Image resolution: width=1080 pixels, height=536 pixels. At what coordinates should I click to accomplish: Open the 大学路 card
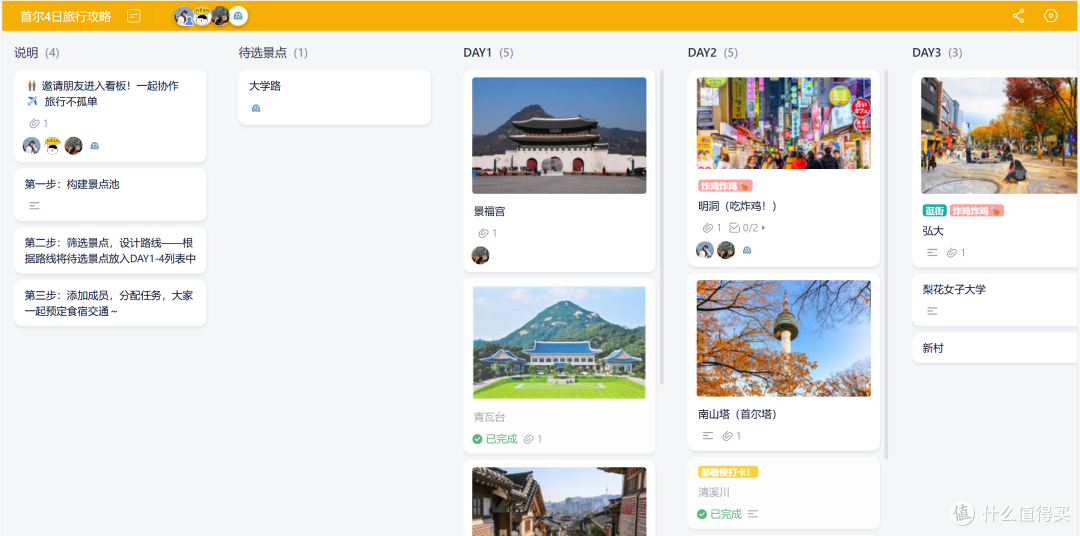pyautogui.click(x=335, y=97)
